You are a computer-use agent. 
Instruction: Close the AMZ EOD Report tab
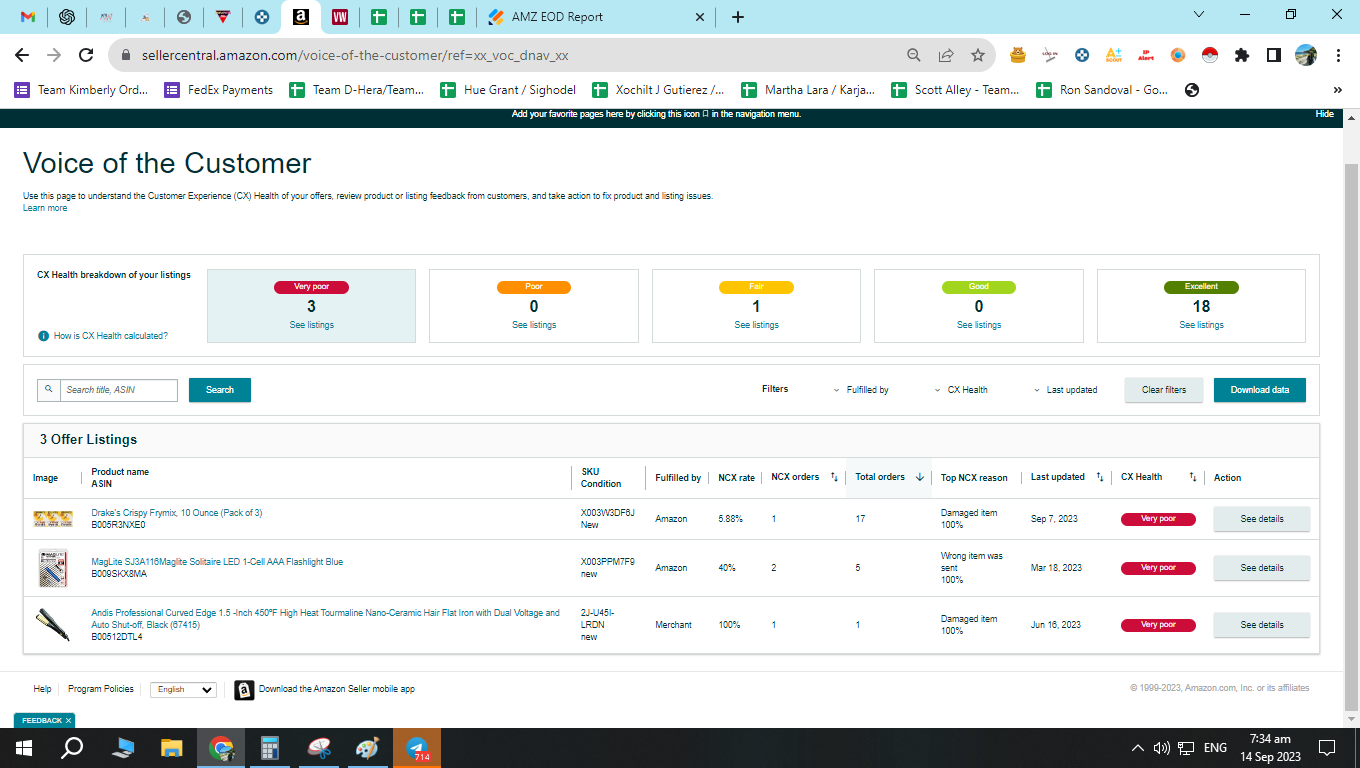(x=699, y=17)
